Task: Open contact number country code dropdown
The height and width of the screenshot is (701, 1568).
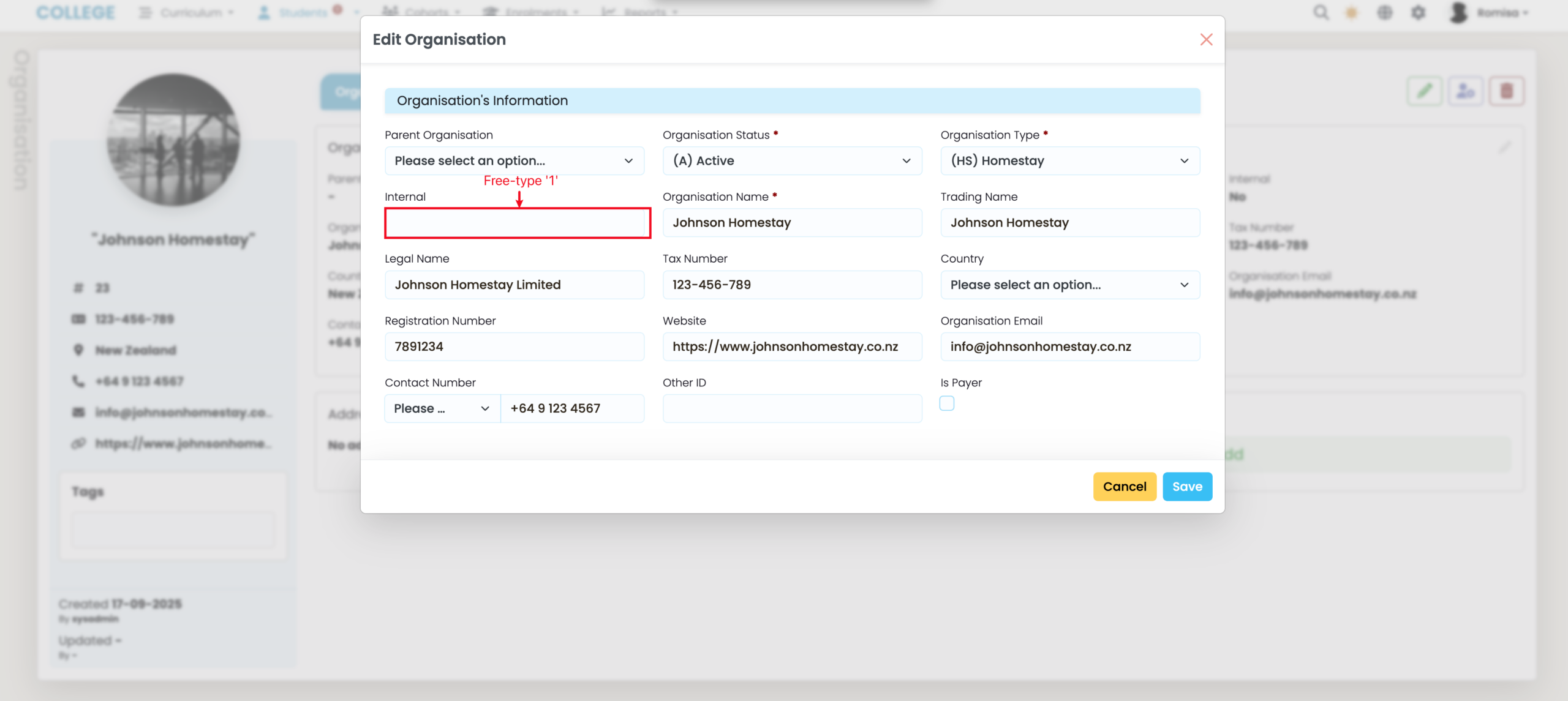Action: pyautogui.click(x=442, y=409)
